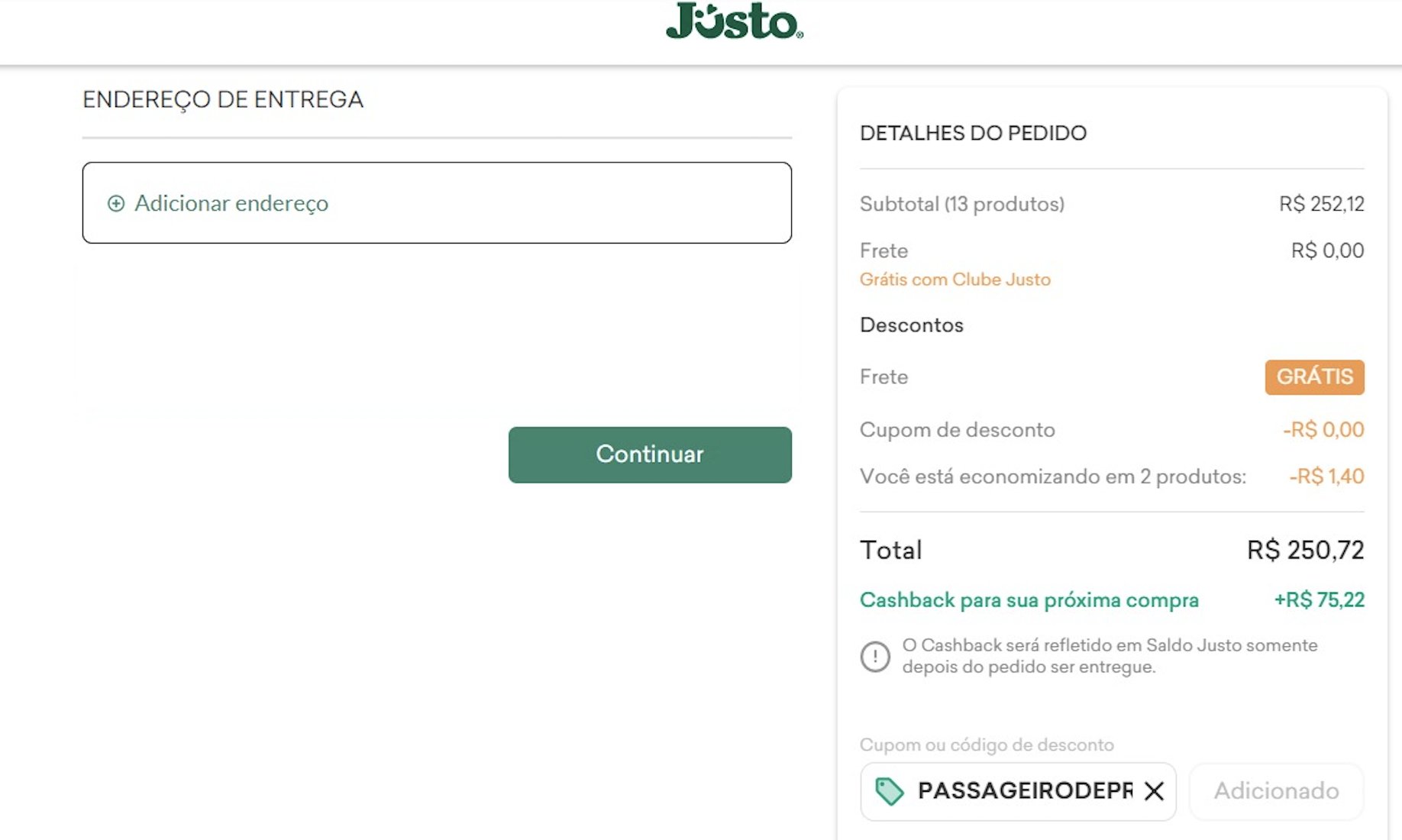Click the Subtotal (13 produtos) label
This screenshot has width=1402, height=840.
[962, 204]
